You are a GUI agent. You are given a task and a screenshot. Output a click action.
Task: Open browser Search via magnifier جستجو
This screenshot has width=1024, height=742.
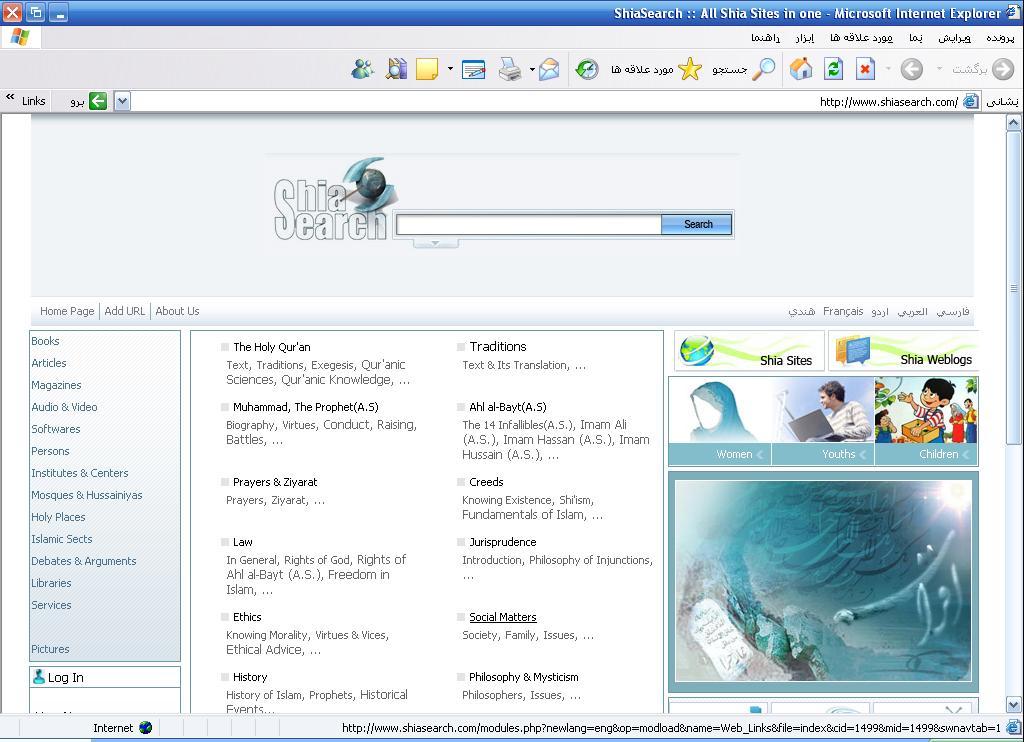[744, 69]
